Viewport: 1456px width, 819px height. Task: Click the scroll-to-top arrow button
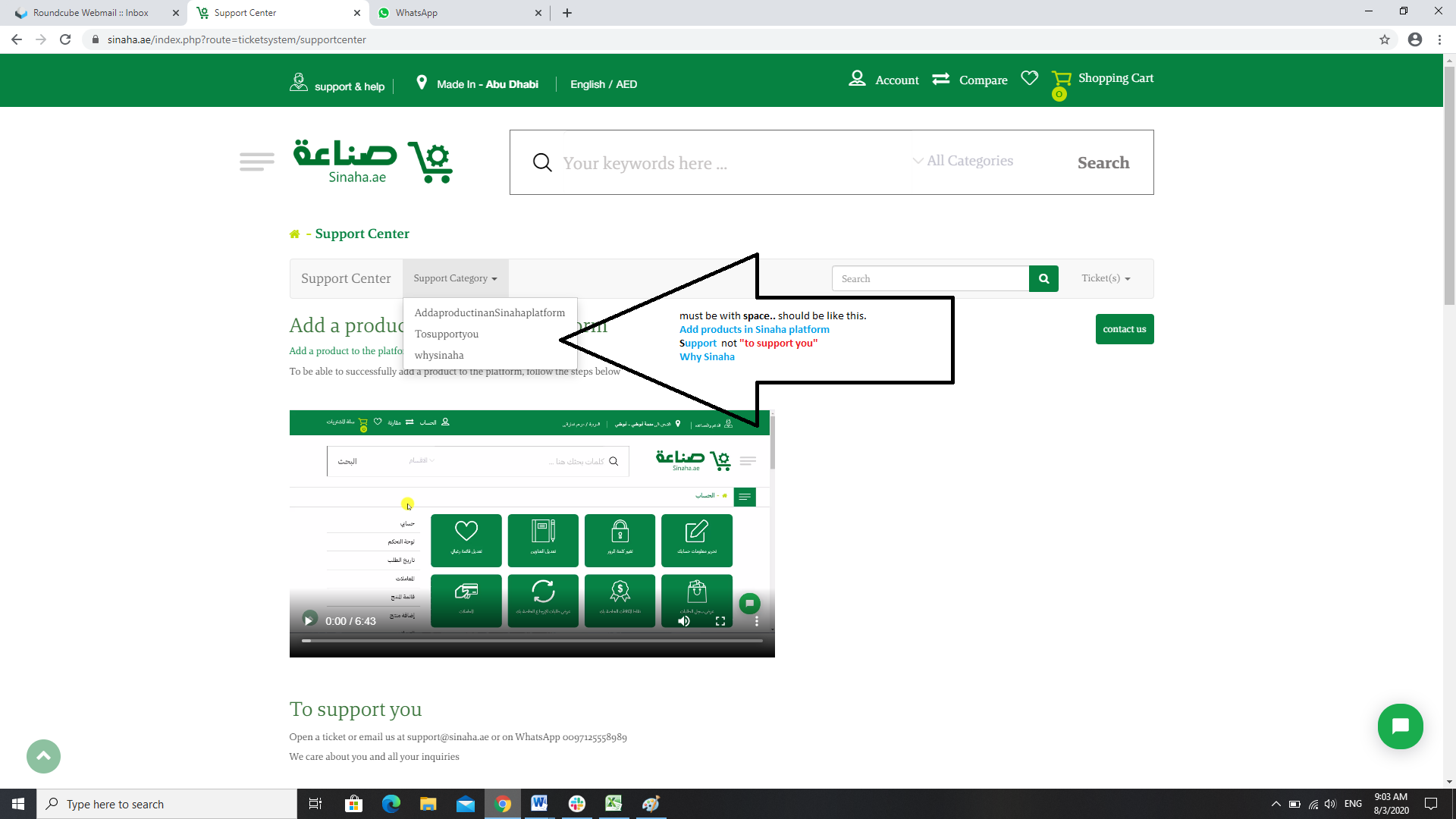coord(43,756)
